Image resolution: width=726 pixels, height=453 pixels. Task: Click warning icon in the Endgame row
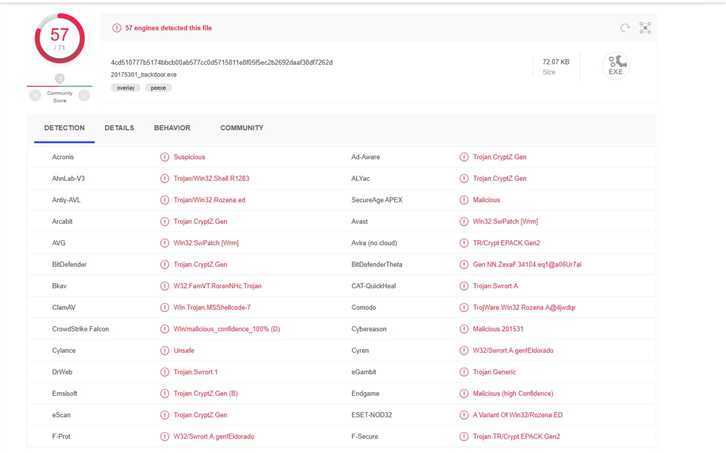pos(464,394)
